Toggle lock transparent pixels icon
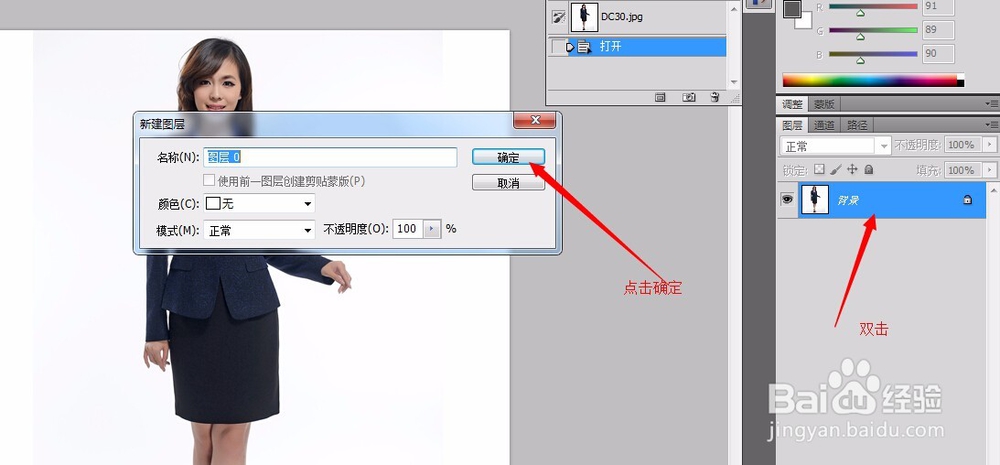This screenshot has width=1000, height=465. [820, 170]
